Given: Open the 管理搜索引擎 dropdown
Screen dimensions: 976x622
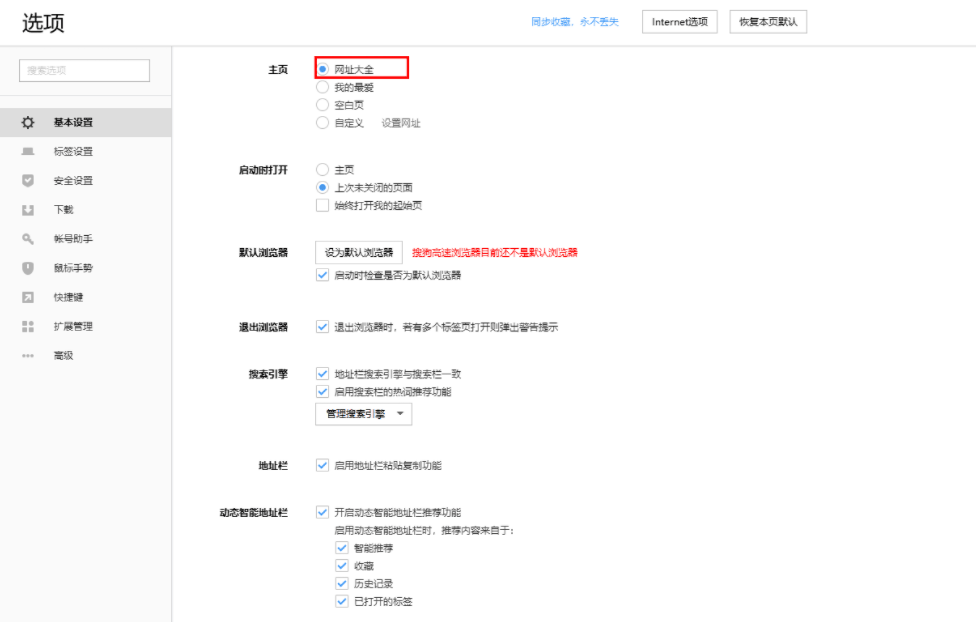Looking at the screenshot, I should [x=363, y=413].
